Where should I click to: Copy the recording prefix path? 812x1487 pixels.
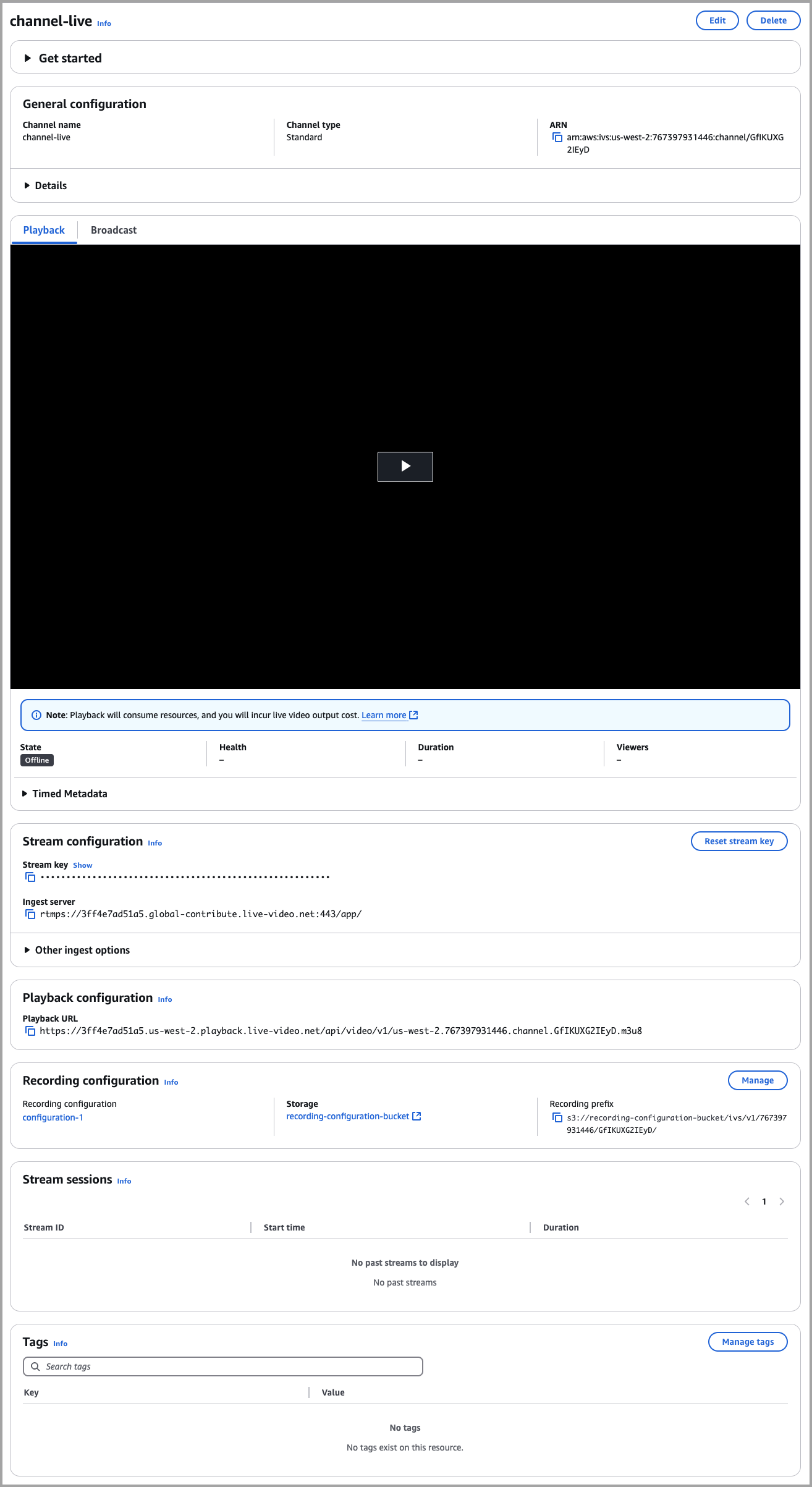(x=557, y=1117)
